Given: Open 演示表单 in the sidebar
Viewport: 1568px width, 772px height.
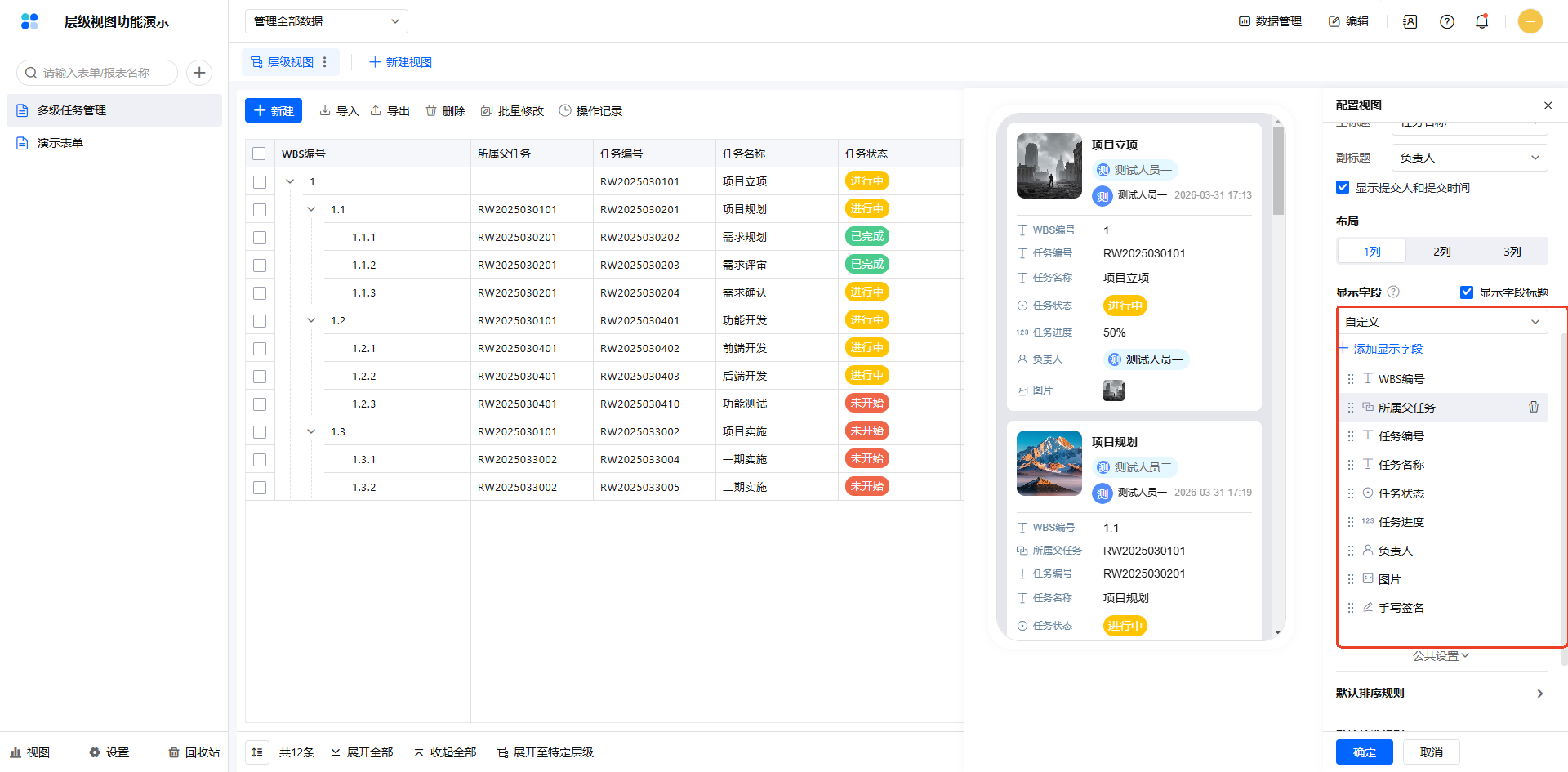Looking at the screenshot, I should tap(60, 143).
